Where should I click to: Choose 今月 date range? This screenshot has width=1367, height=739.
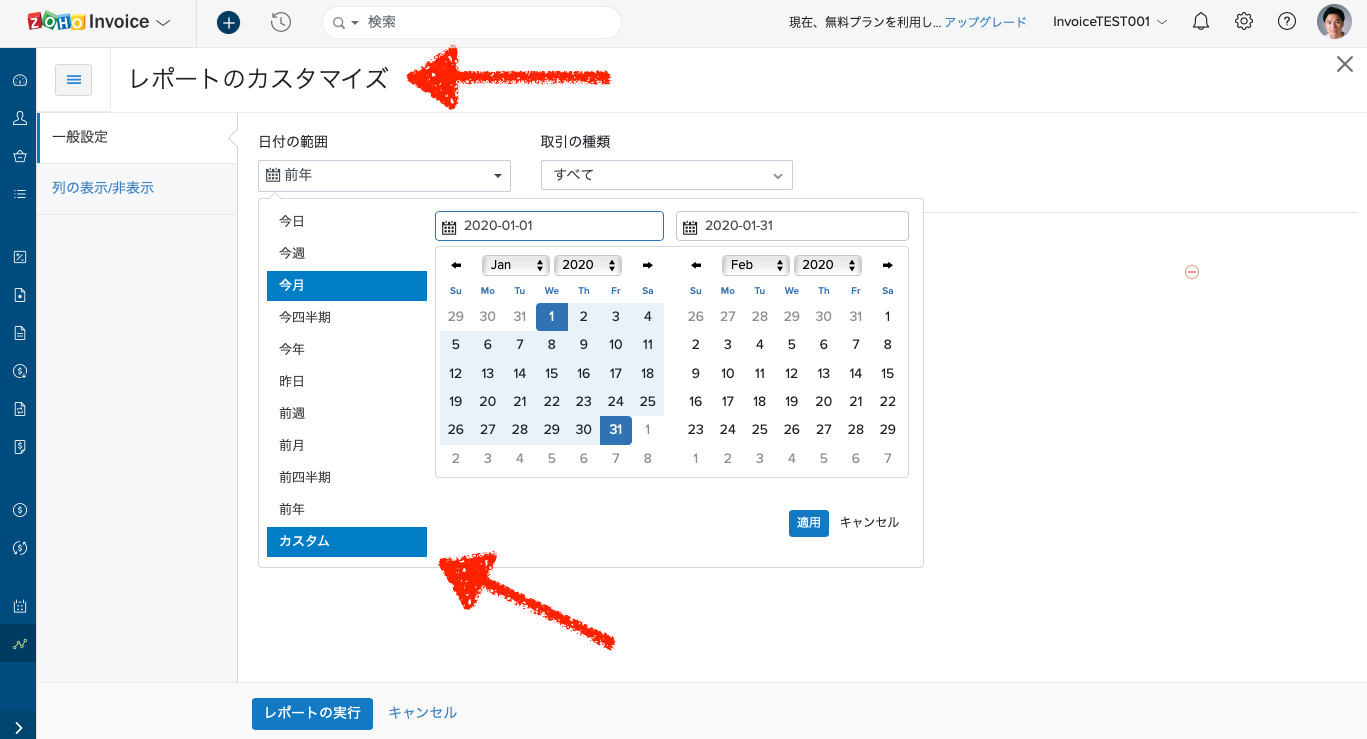coord(347,285)
